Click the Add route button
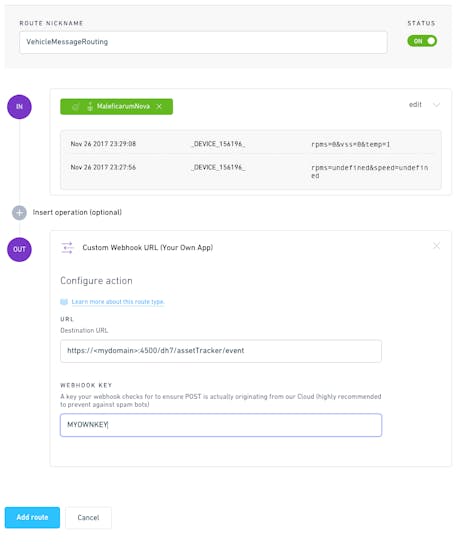The width and height of the screenshot is (464, 555). [x=32, y=517]
